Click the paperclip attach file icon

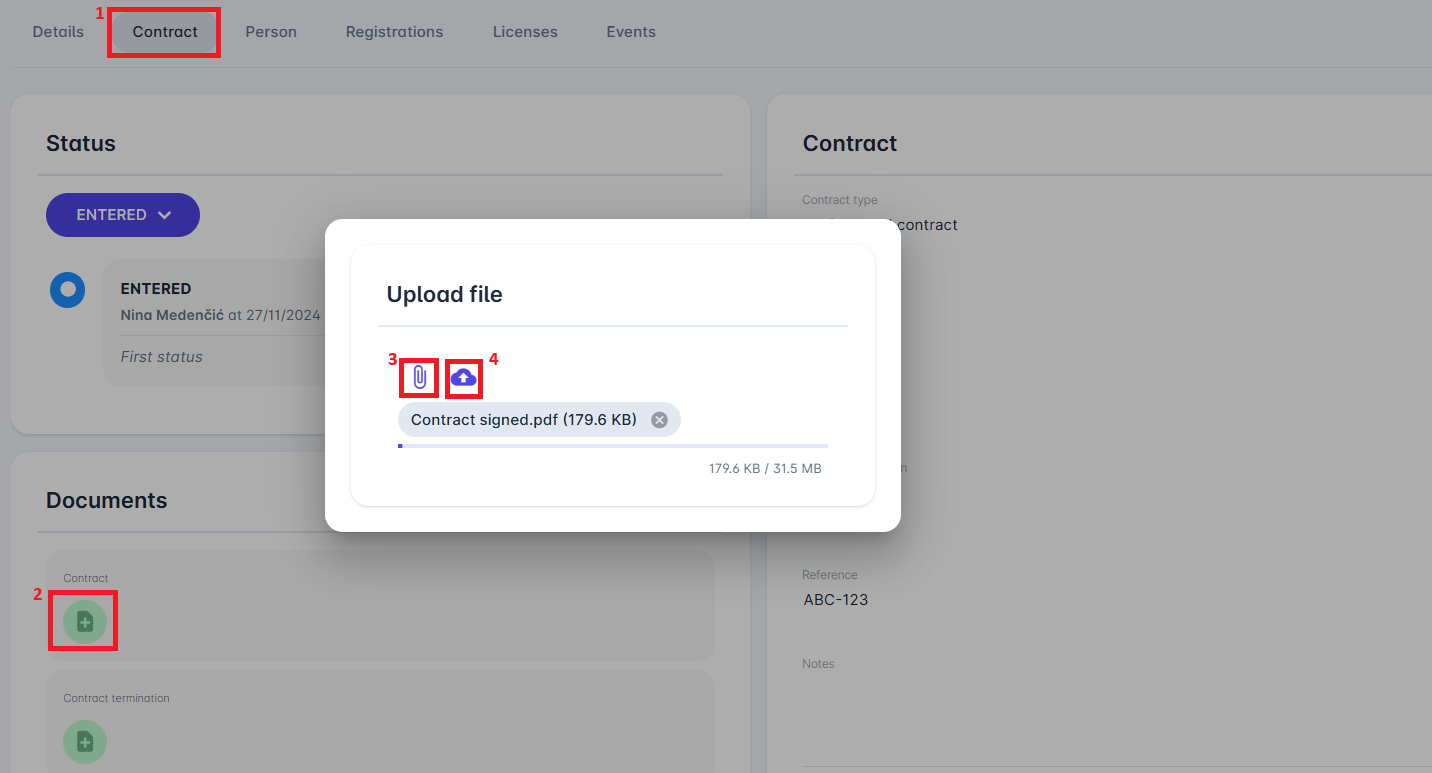[x=420, y=377]
